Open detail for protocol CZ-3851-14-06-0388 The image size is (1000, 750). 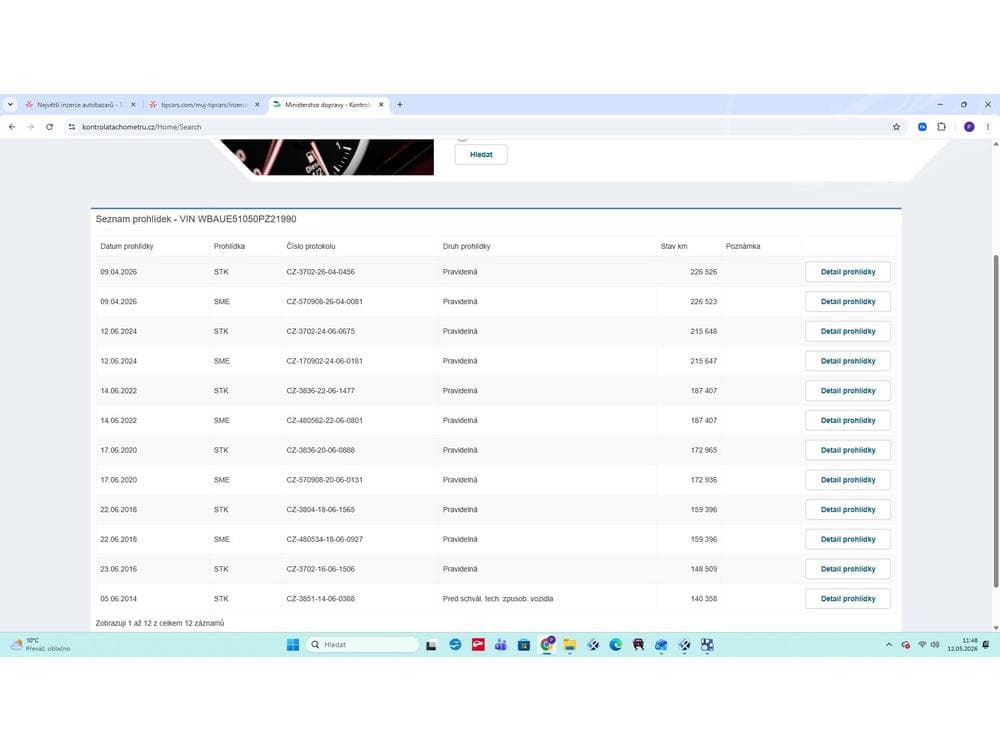pyautogui.click(x=848, y=599)
